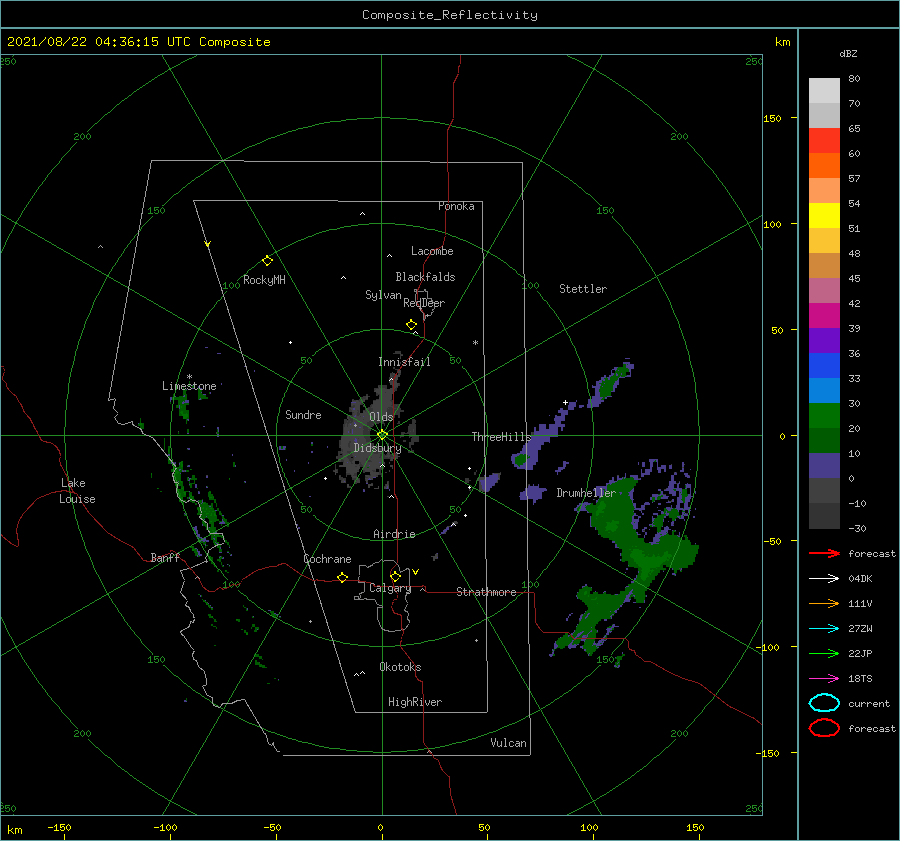Image resolution: width=900 pixels, height=841 pixels.
Task: Click the 150 label on right km axis
Action: coord(772,118)
